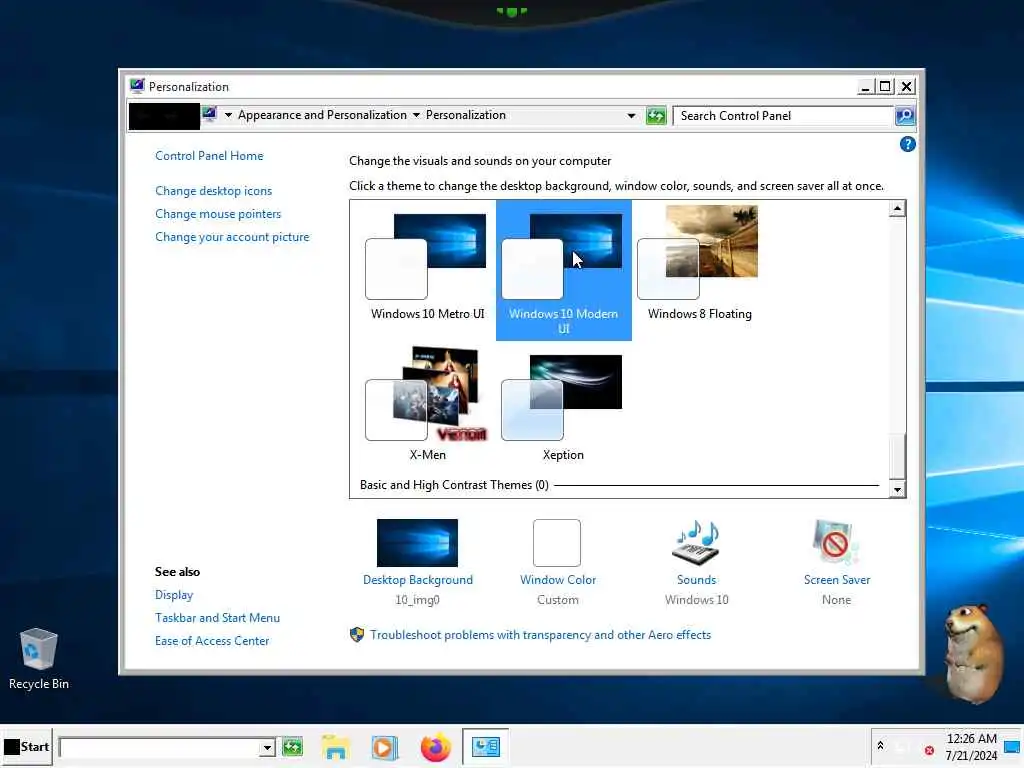Click the Desktop Background link
Viewport: 1024px width, 768px height.
tap(418, 580)
